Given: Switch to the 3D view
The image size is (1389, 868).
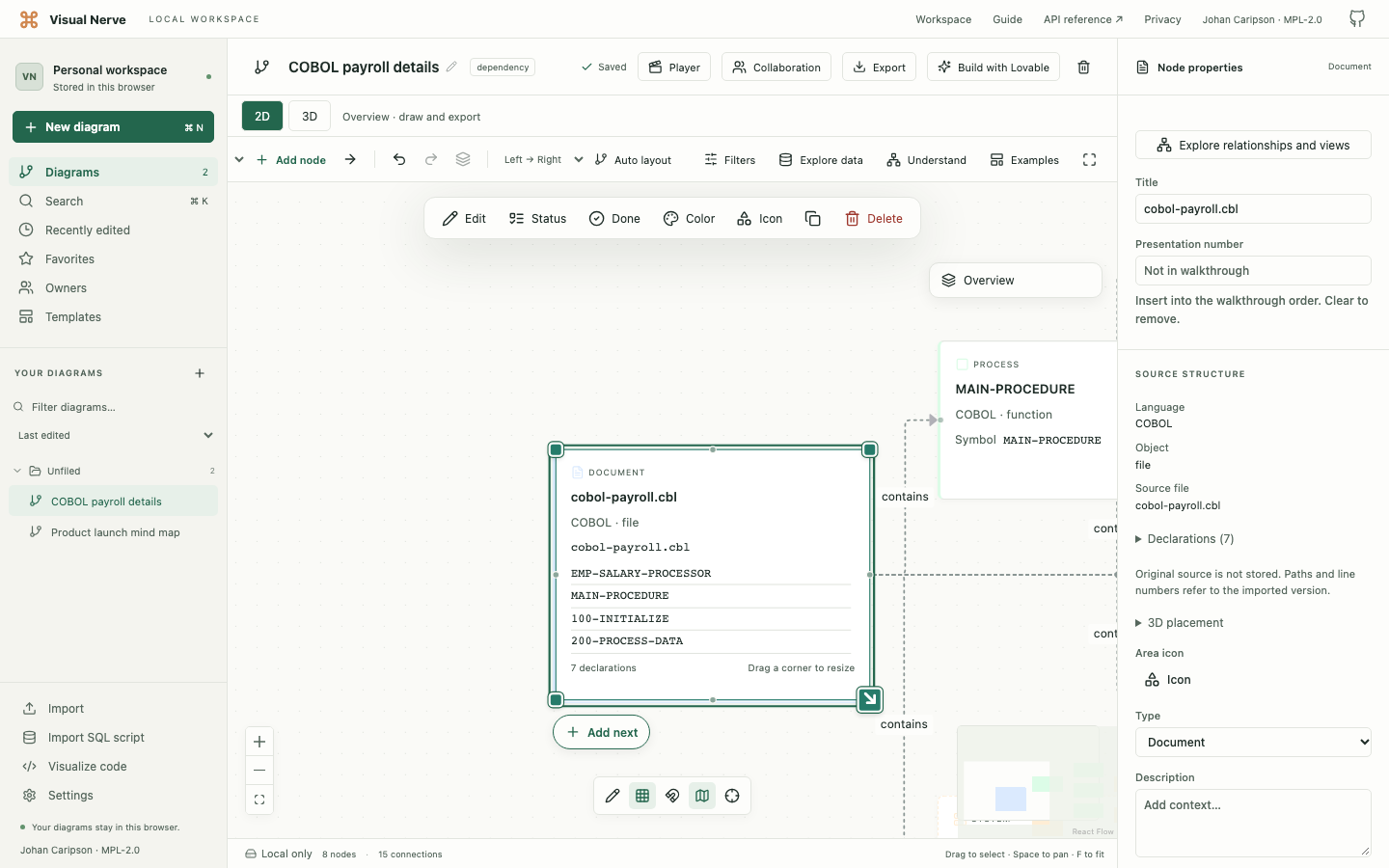Looking at the screenshot, I should 310,116.
